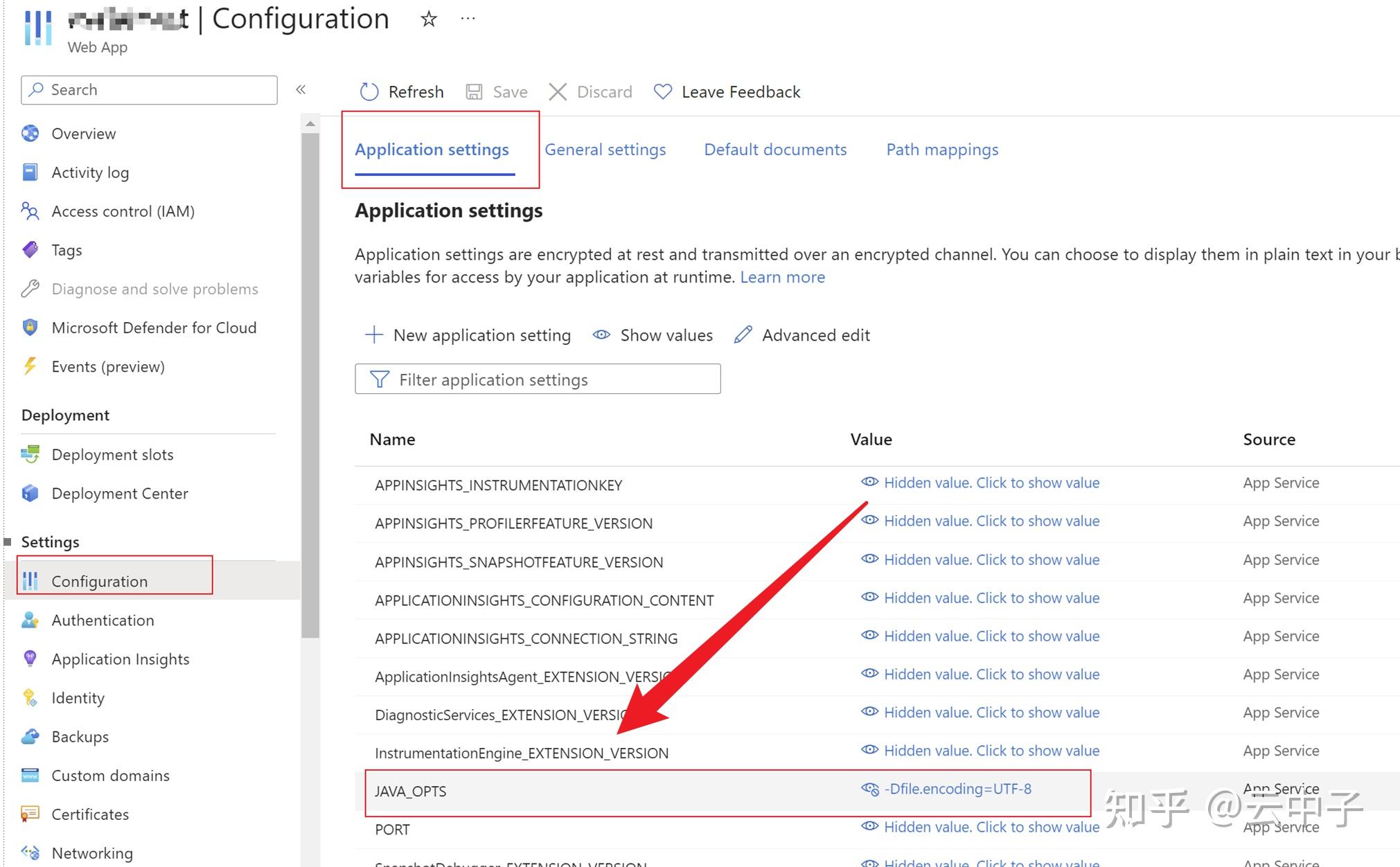Open the Path mappings tab
Image resolution: width=1400 pixels, height=867 pixels.
pyautogui.click(x=941, y=149)
